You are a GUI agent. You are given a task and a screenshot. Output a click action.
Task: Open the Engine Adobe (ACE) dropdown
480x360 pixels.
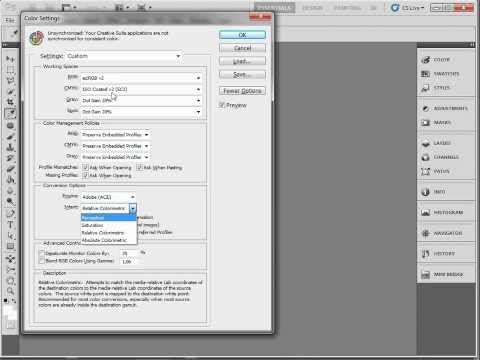pos(108,197)
